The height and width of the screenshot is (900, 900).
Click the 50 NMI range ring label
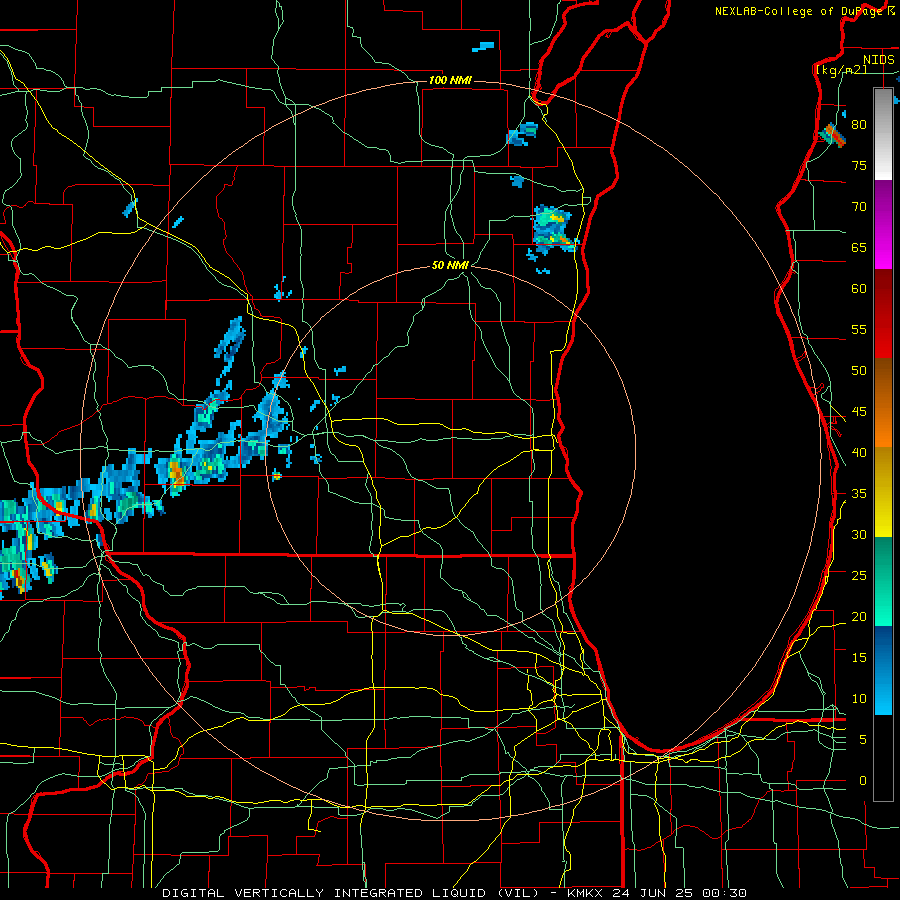[x=450, y=265]
